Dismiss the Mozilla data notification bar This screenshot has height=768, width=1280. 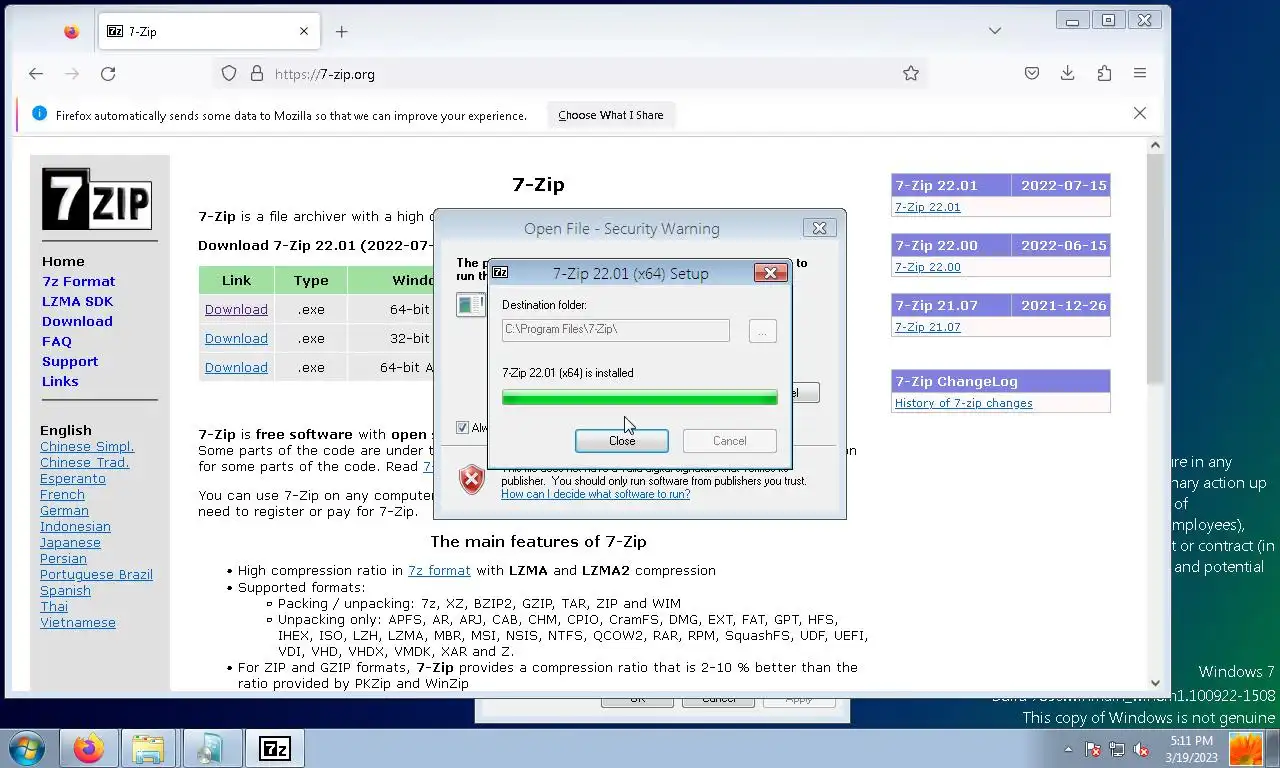pos(1140,113)
